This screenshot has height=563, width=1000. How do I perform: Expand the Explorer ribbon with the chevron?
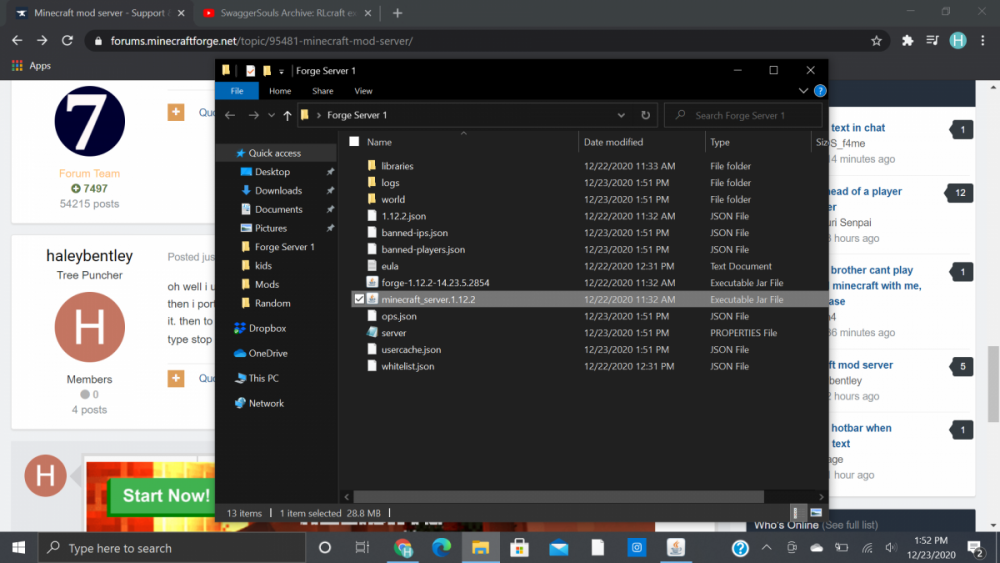[x=803, y=91]
